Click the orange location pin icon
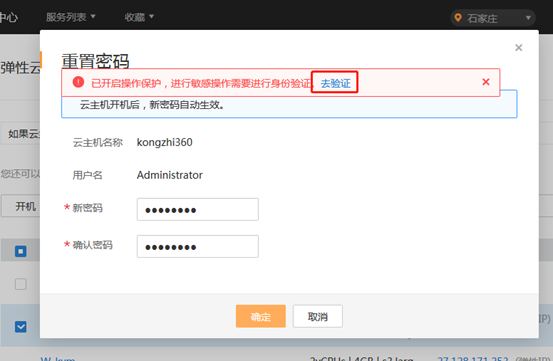 (x=458, y=18)
